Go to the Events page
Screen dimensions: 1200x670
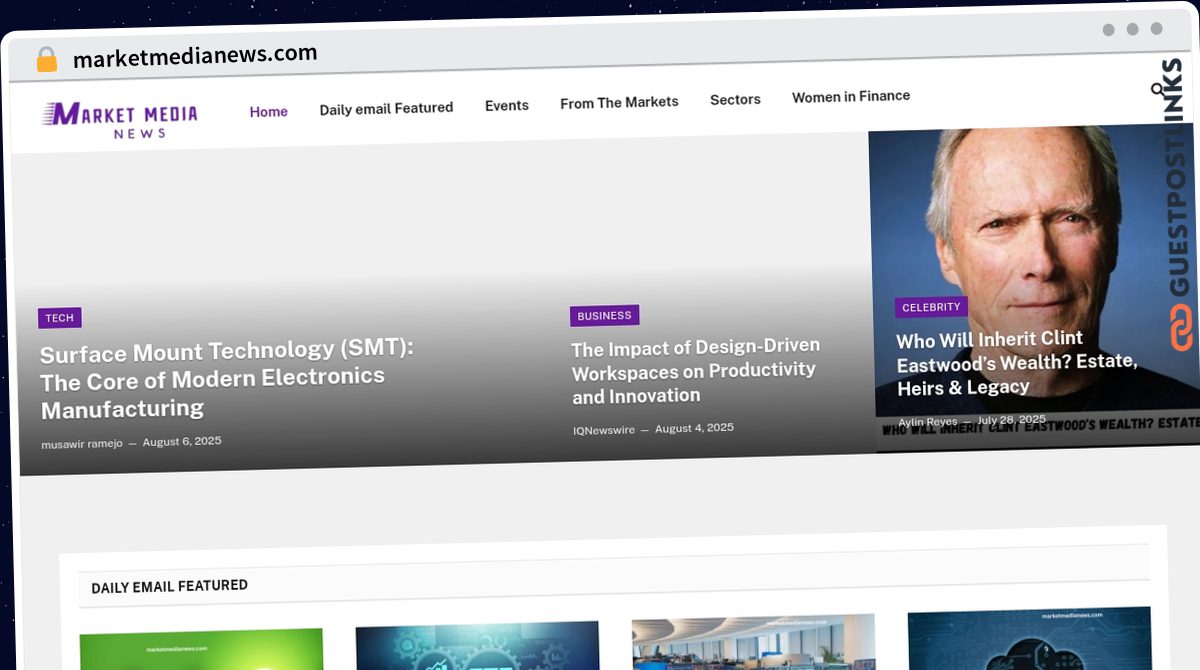506,105
